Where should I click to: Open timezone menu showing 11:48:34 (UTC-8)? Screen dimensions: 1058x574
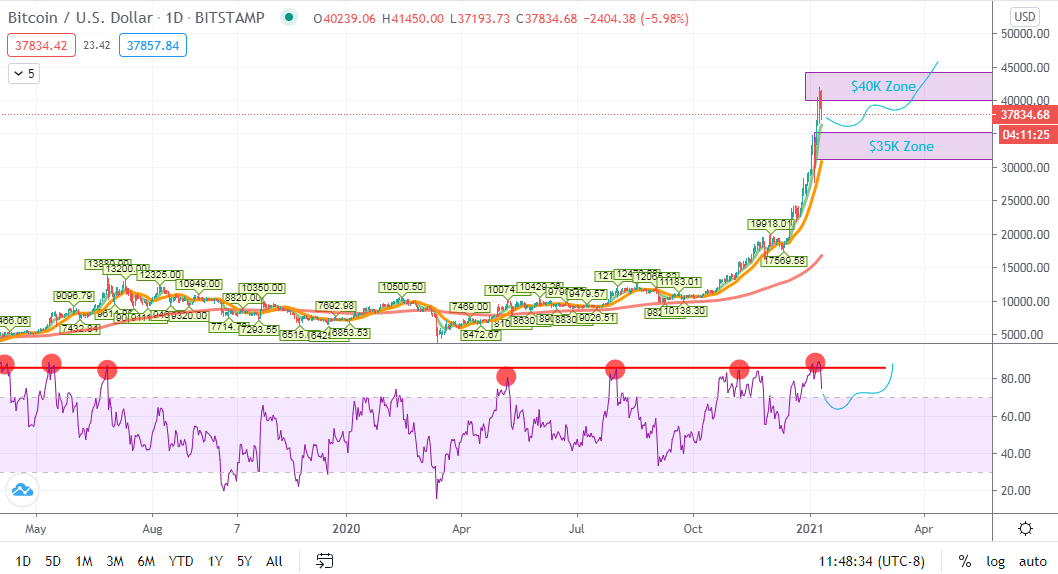872,561
